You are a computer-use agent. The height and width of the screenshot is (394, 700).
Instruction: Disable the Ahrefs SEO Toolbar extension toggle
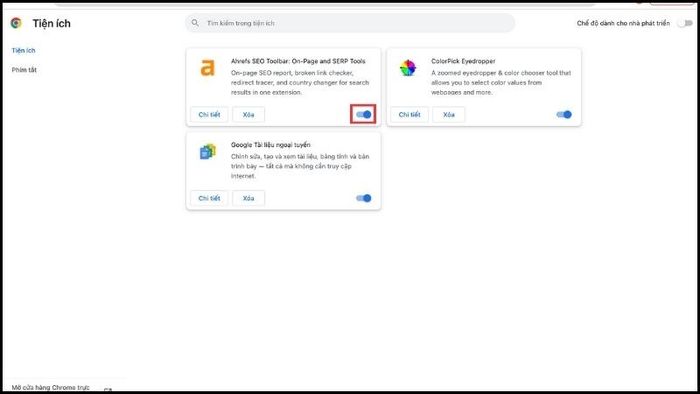[x=363, y=115]
